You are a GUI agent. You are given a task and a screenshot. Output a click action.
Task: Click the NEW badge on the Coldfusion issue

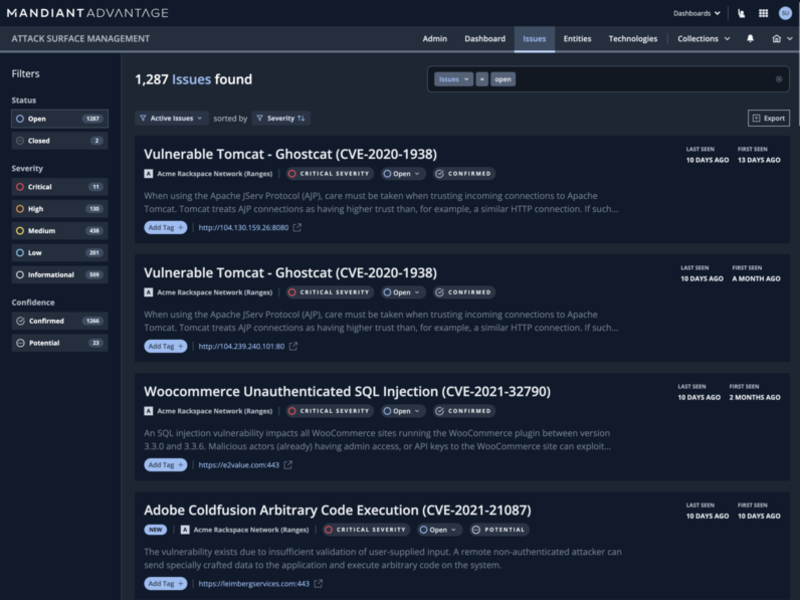pos(156,530)
